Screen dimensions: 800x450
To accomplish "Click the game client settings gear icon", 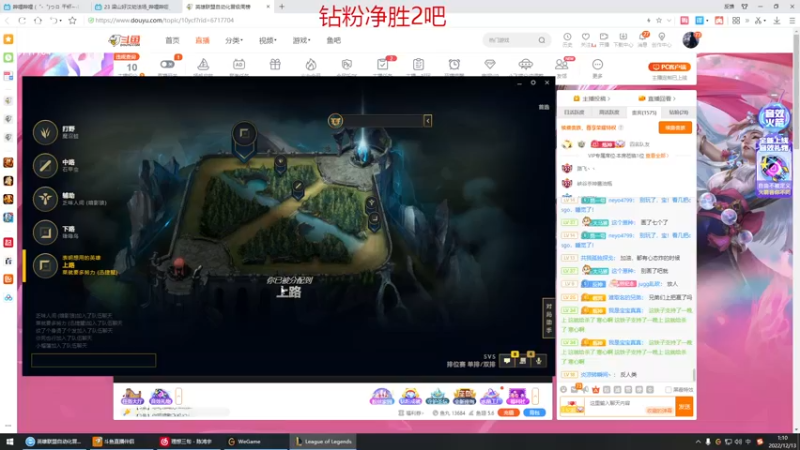I will pos(533,82).
